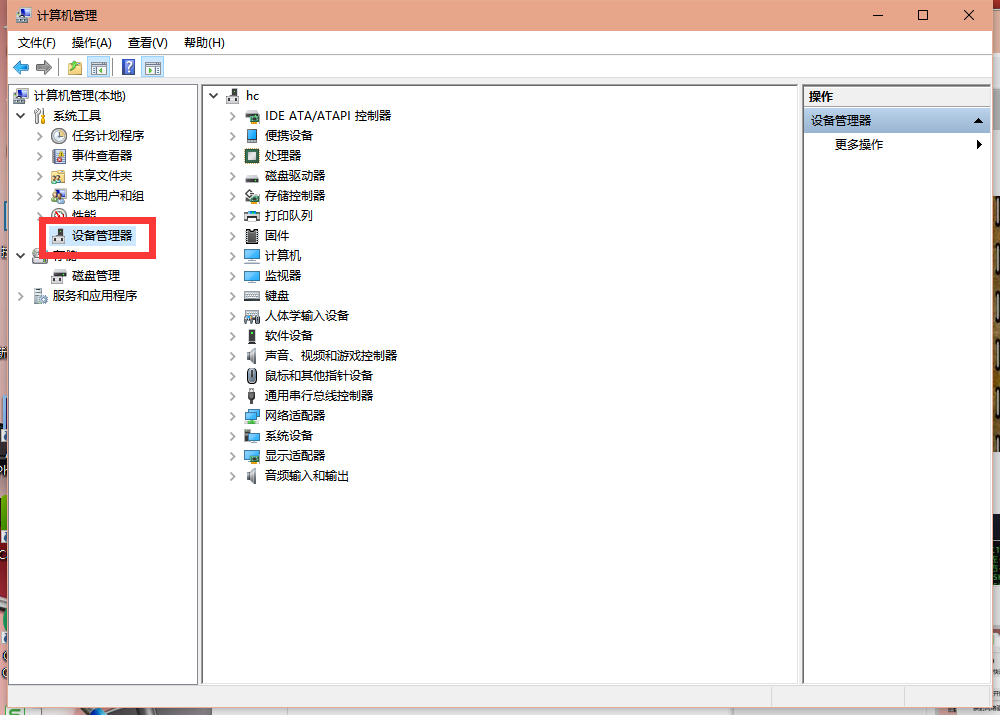Click the show/hide console tree toolbar icon
The width and height of the screenshot is (1000, 715).
98,66
